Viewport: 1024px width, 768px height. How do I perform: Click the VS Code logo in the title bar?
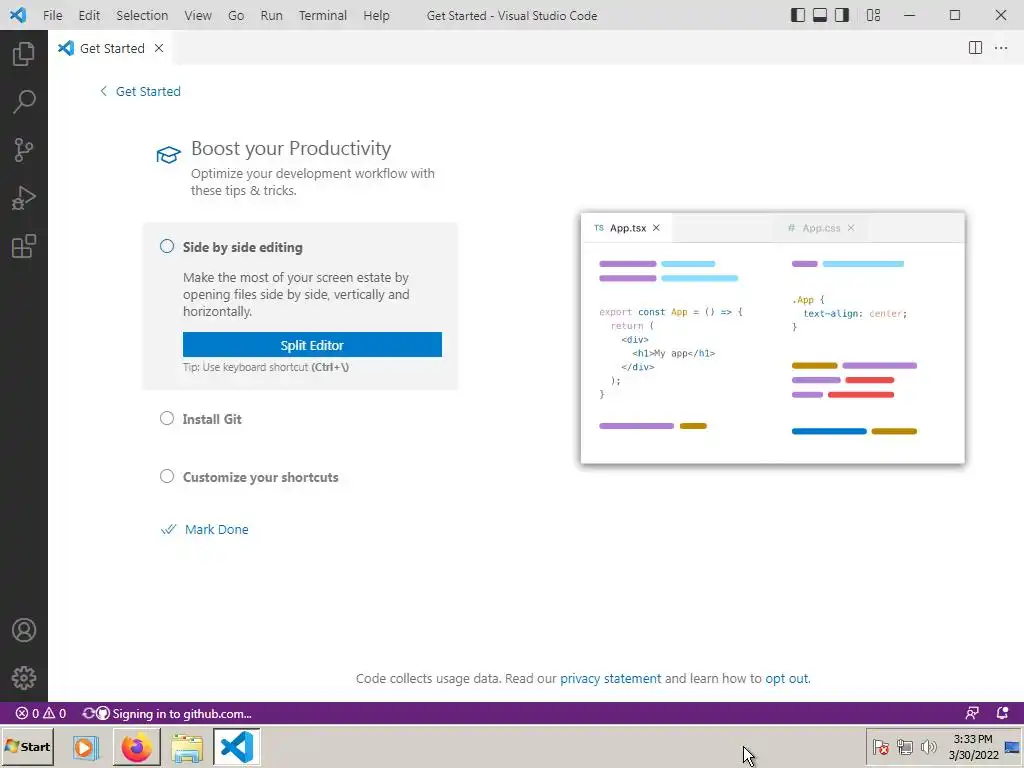[18, 14]
